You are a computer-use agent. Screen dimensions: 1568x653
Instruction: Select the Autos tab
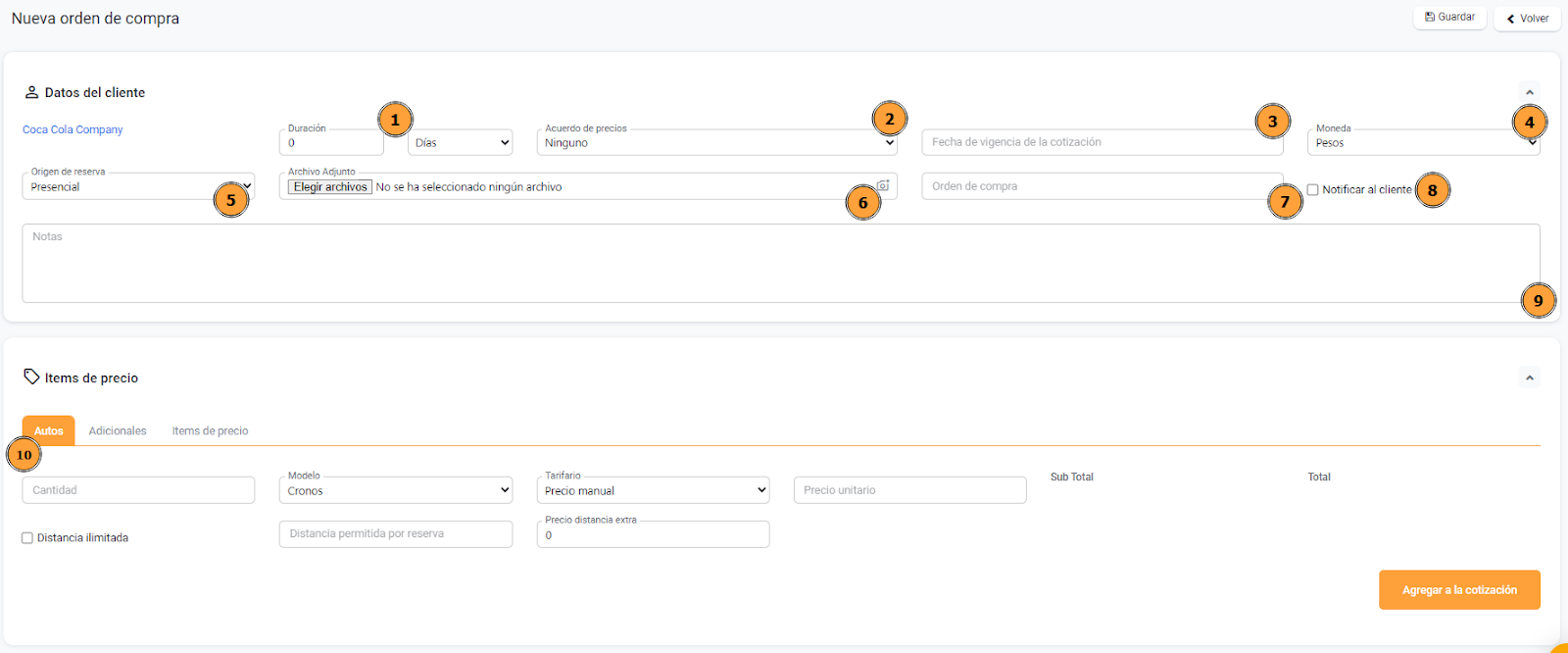[49, 431]
